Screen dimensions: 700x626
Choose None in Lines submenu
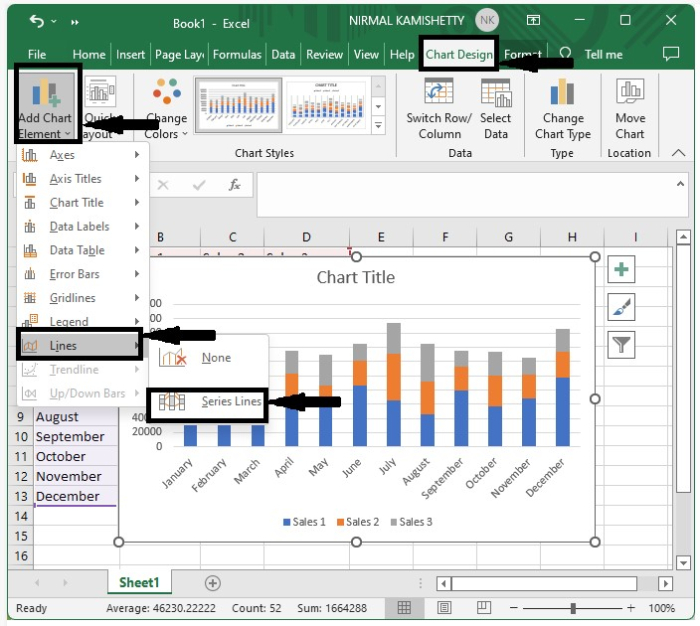(x=208, y=358)
